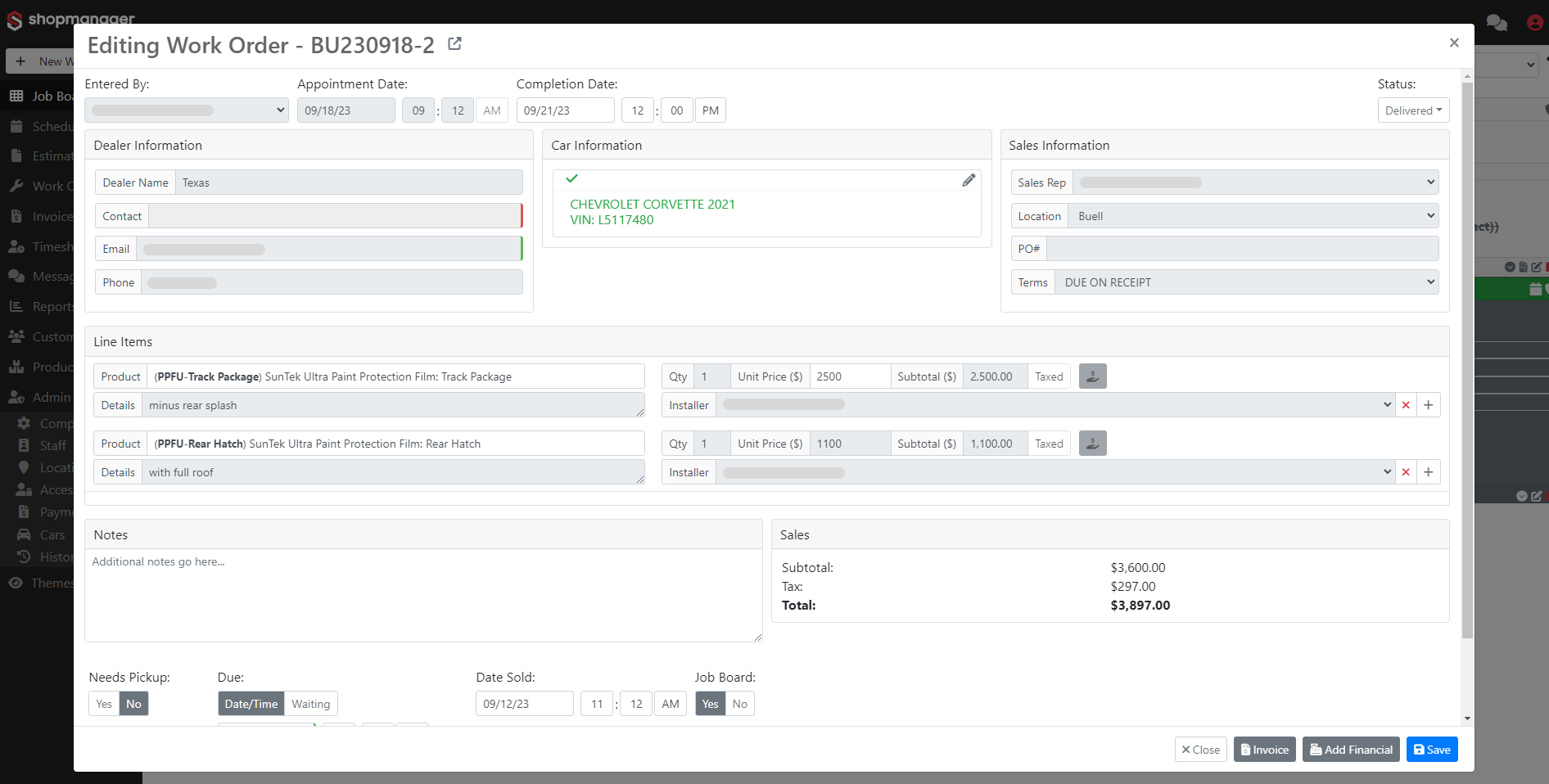1549x784 pixels.
Task: Select the Work Orders wrench icon in sidebar
Action: coord(18,186)
